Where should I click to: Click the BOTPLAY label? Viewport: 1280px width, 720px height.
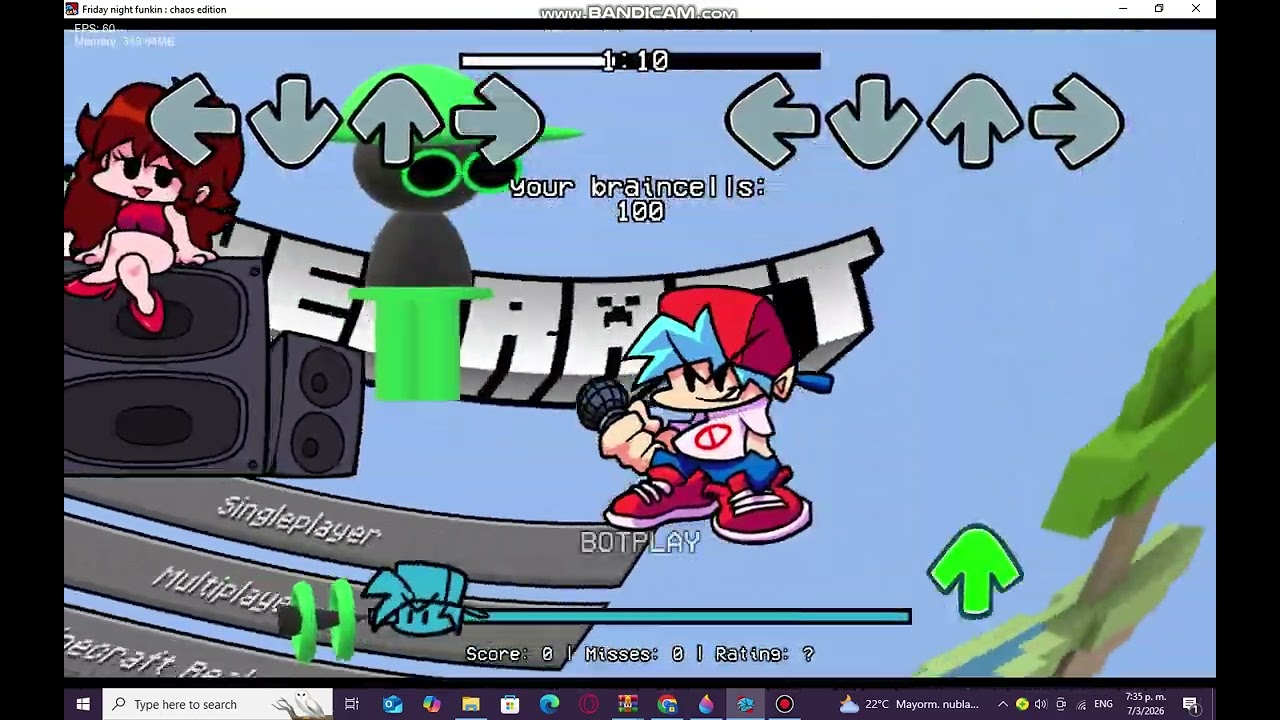(x=640, y=542)
